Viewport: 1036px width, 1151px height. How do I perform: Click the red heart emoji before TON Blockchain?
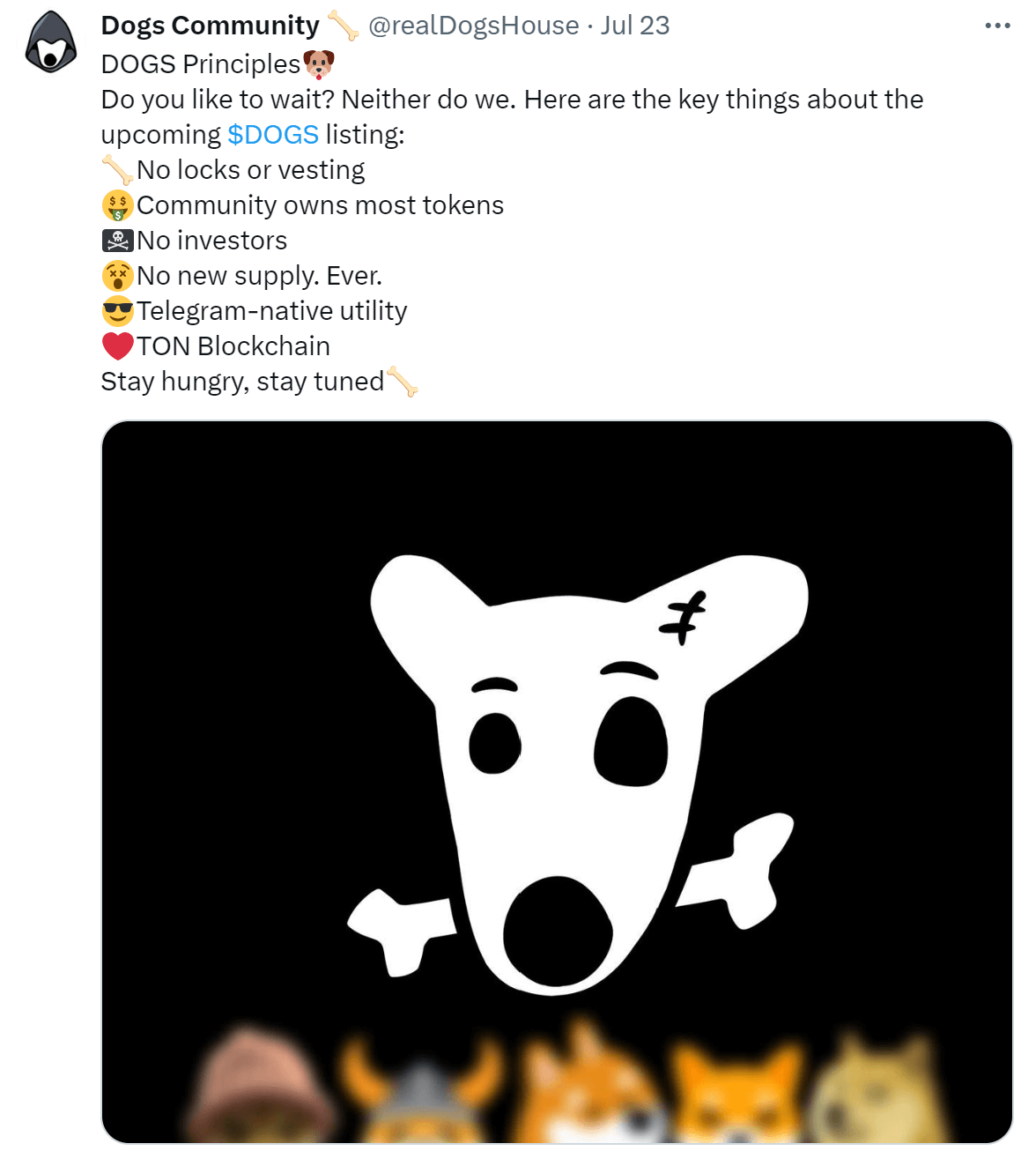(x=116, y=345)
